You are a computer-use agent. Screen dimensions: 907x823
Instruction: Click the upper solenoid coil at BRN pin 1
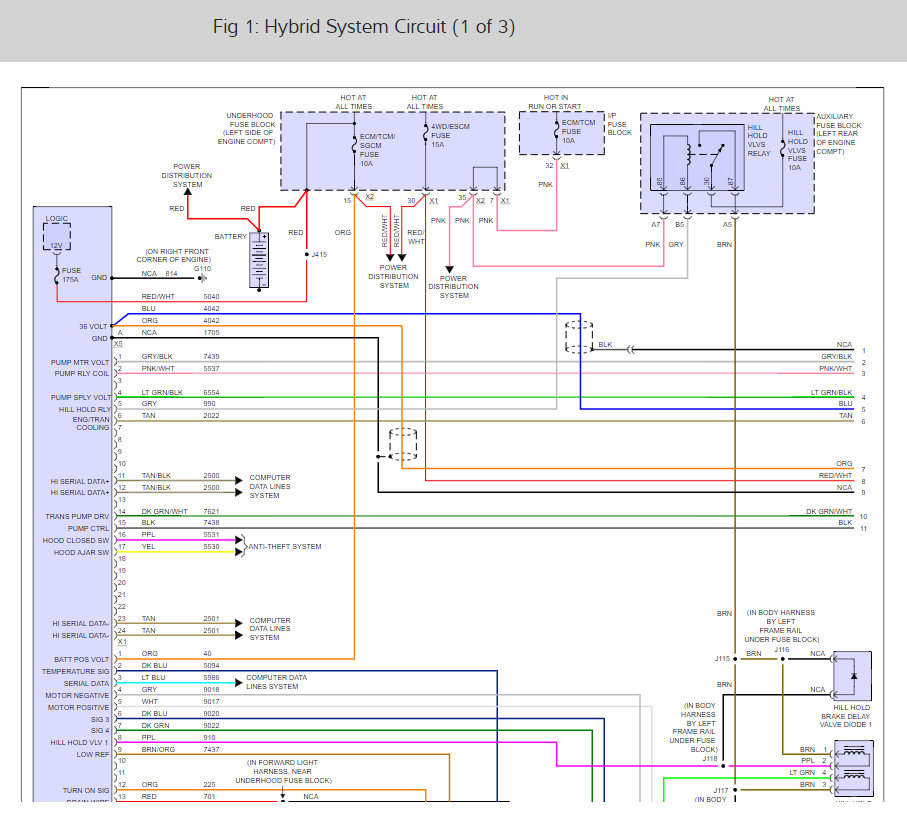pos(853,752)
